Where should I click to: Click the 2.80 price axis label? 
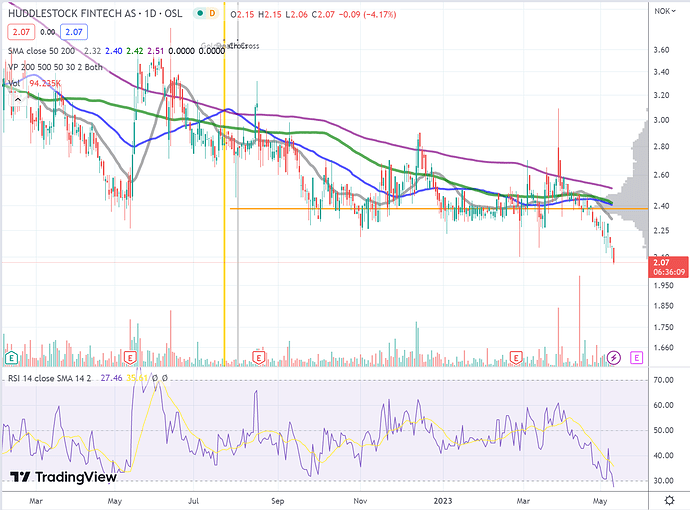pyautogui.click(x=661, y=147)
